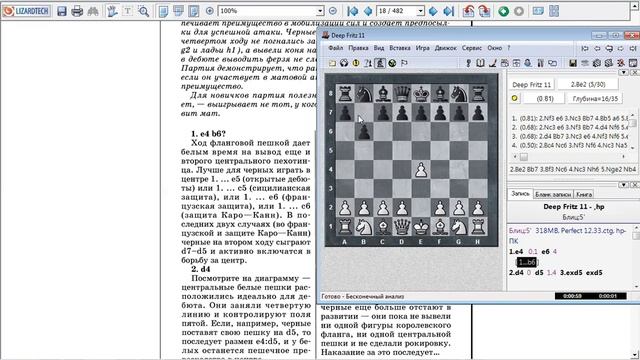Image resolution: width=640 pixels, height=360 pixels.
Task: Open the Правка menu
Action: tap(358, 48)
